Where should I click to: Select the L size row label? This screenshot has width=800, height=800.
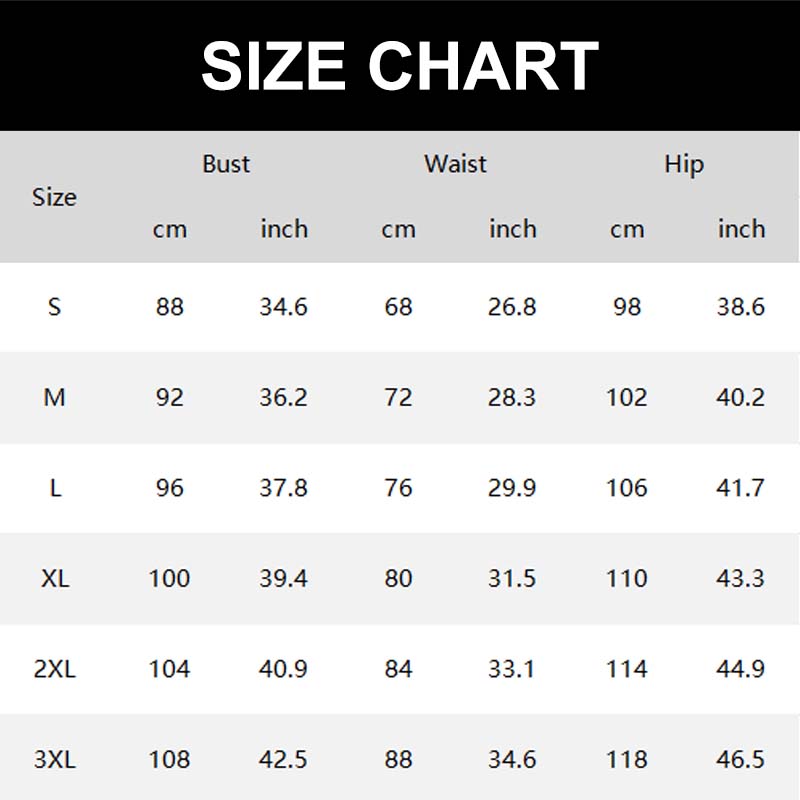[54, 488]
